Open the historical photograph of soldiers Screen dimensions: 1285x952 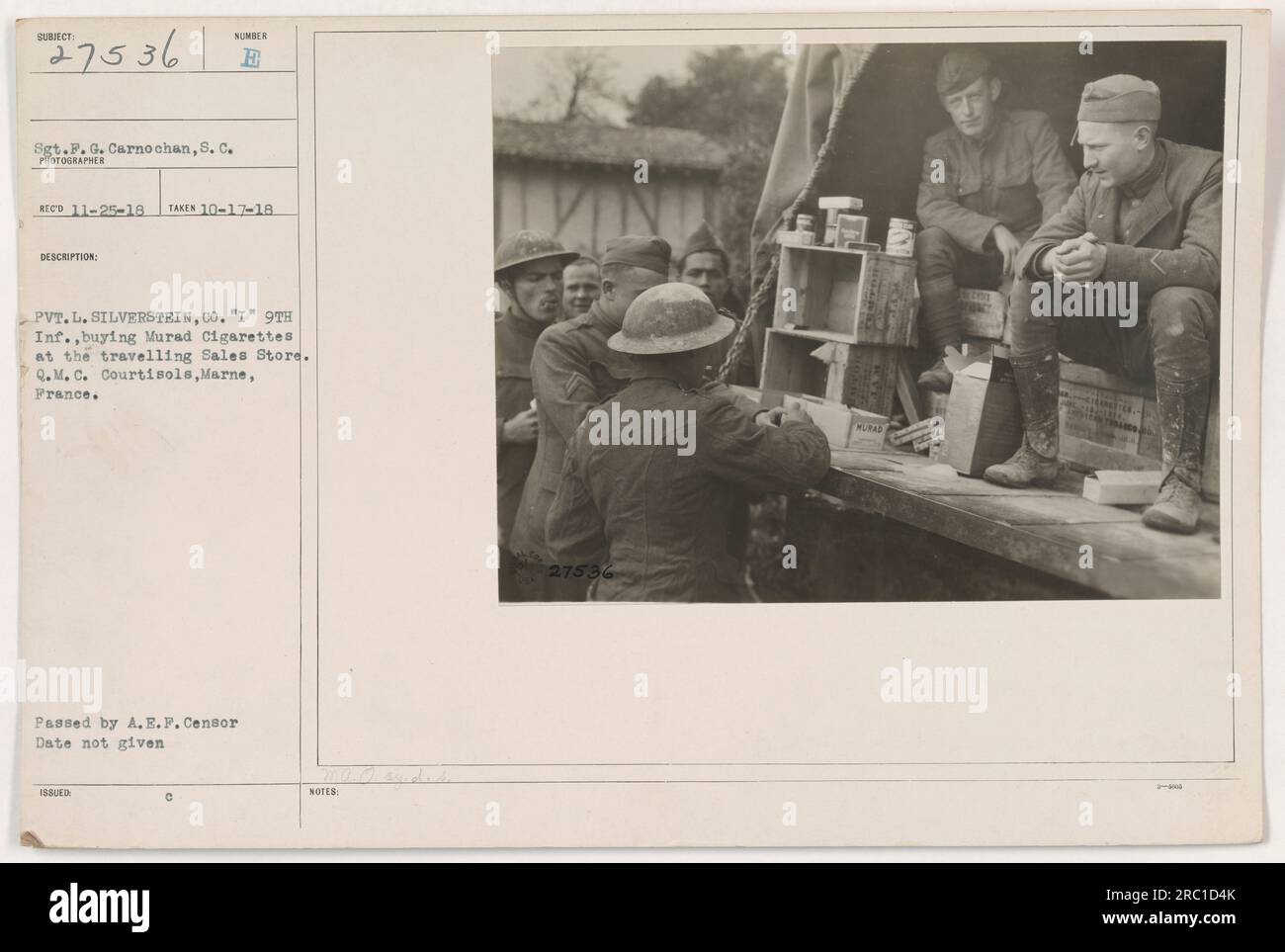coord(858,321)
